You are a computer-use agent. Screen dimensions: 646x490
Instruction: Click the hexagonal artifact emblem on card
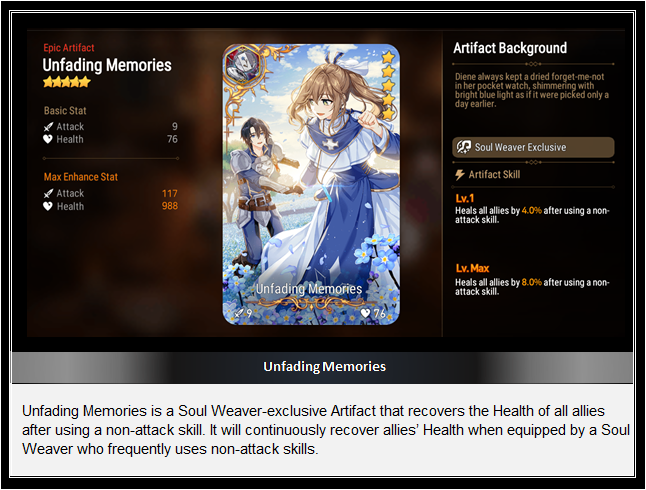click(242, 64)
